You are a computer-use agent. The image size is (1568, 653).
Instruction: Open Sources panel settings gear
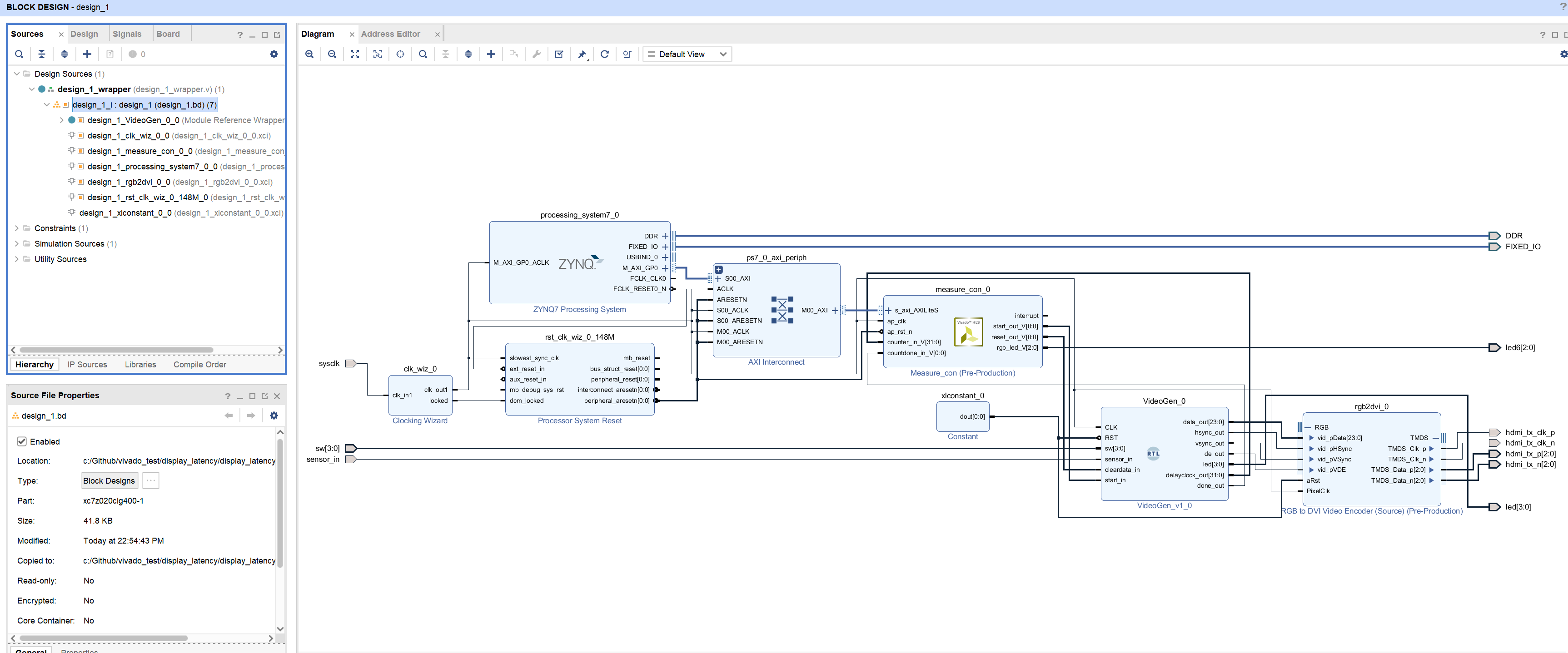click(274, 54)
